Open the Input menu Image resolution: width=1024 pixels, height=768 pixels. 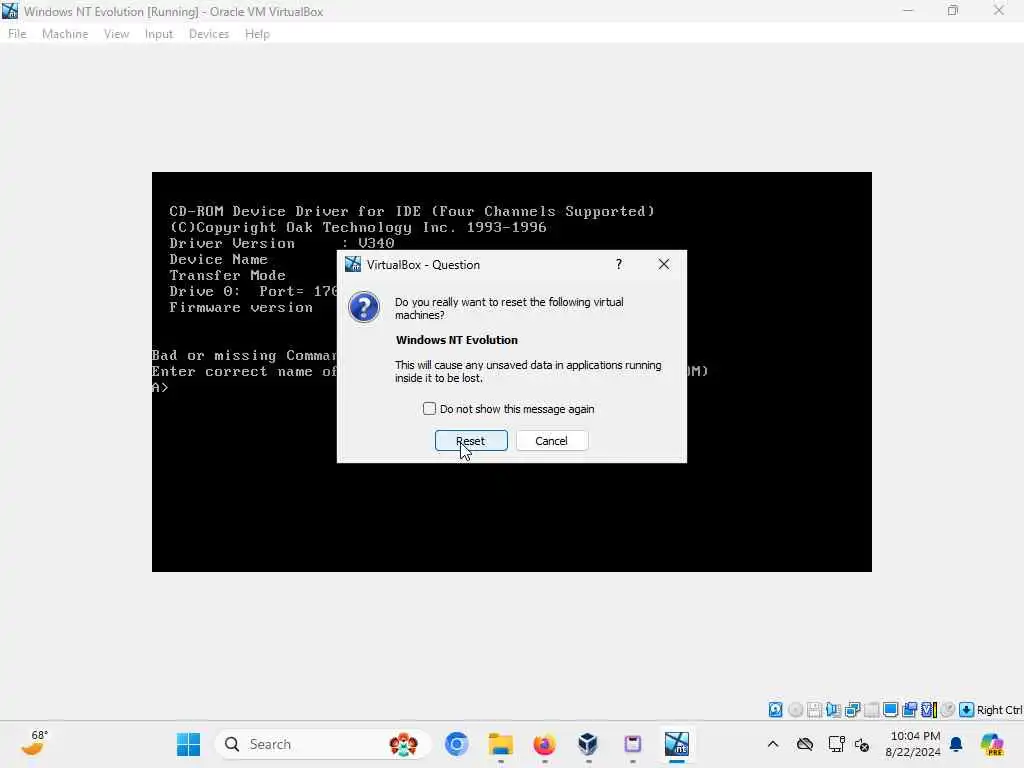point(159,34)
